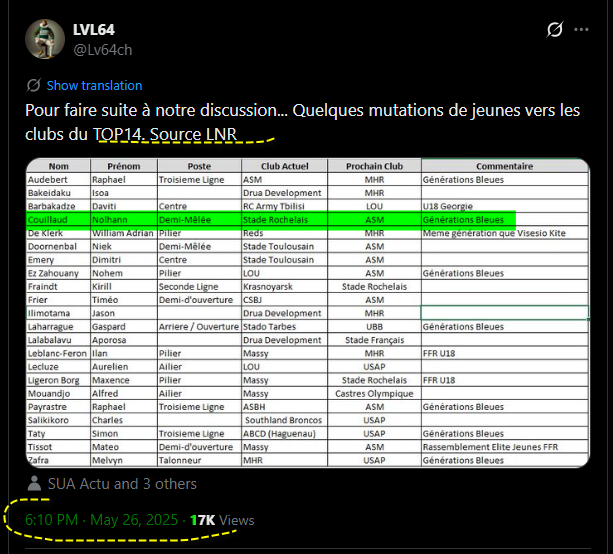
Task: Click the Meme génération que Visesio Kite cell
Action: pos(505,233)
